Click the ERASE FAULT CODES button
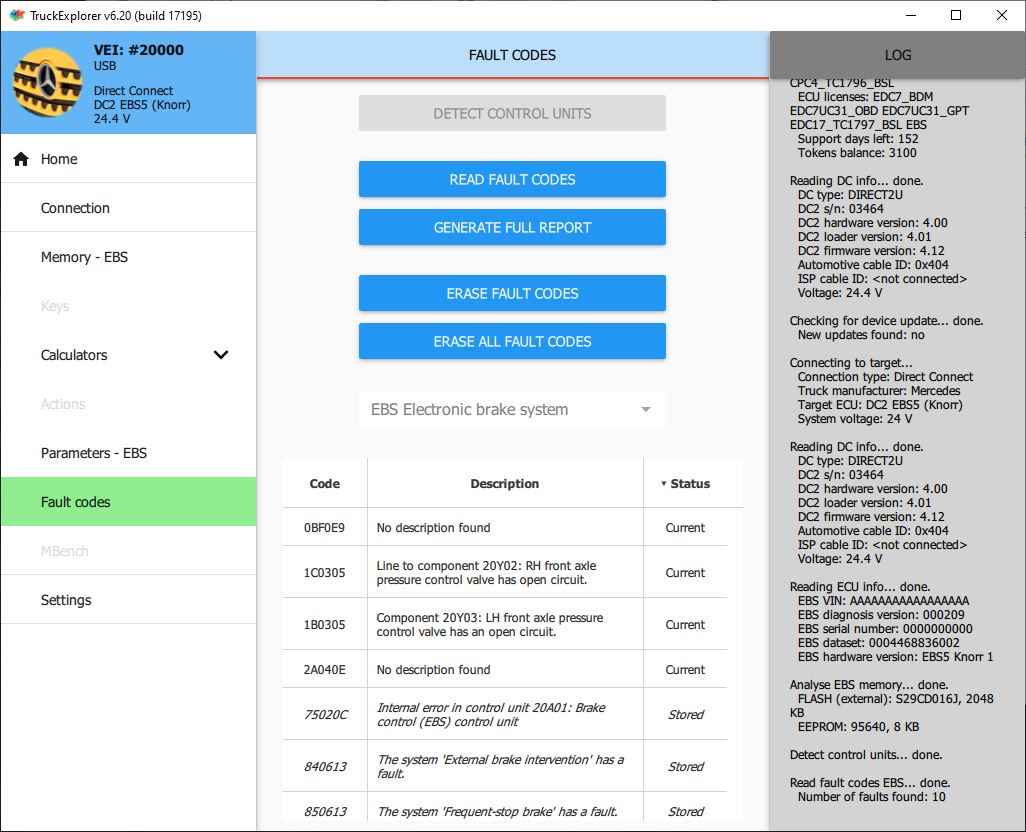Image resolution: width=1026 pixels, height=832 pixels. (x=512, y=294)
